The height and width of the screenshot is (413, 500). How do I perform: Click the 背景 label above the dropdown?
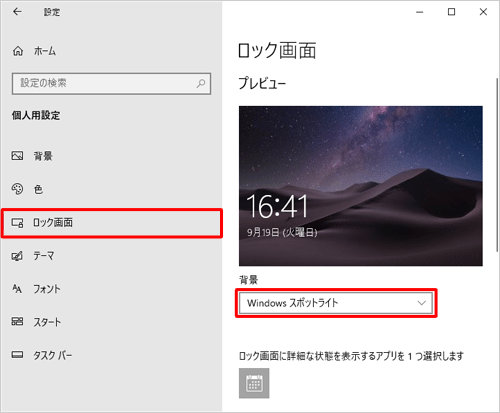point(248,280)
